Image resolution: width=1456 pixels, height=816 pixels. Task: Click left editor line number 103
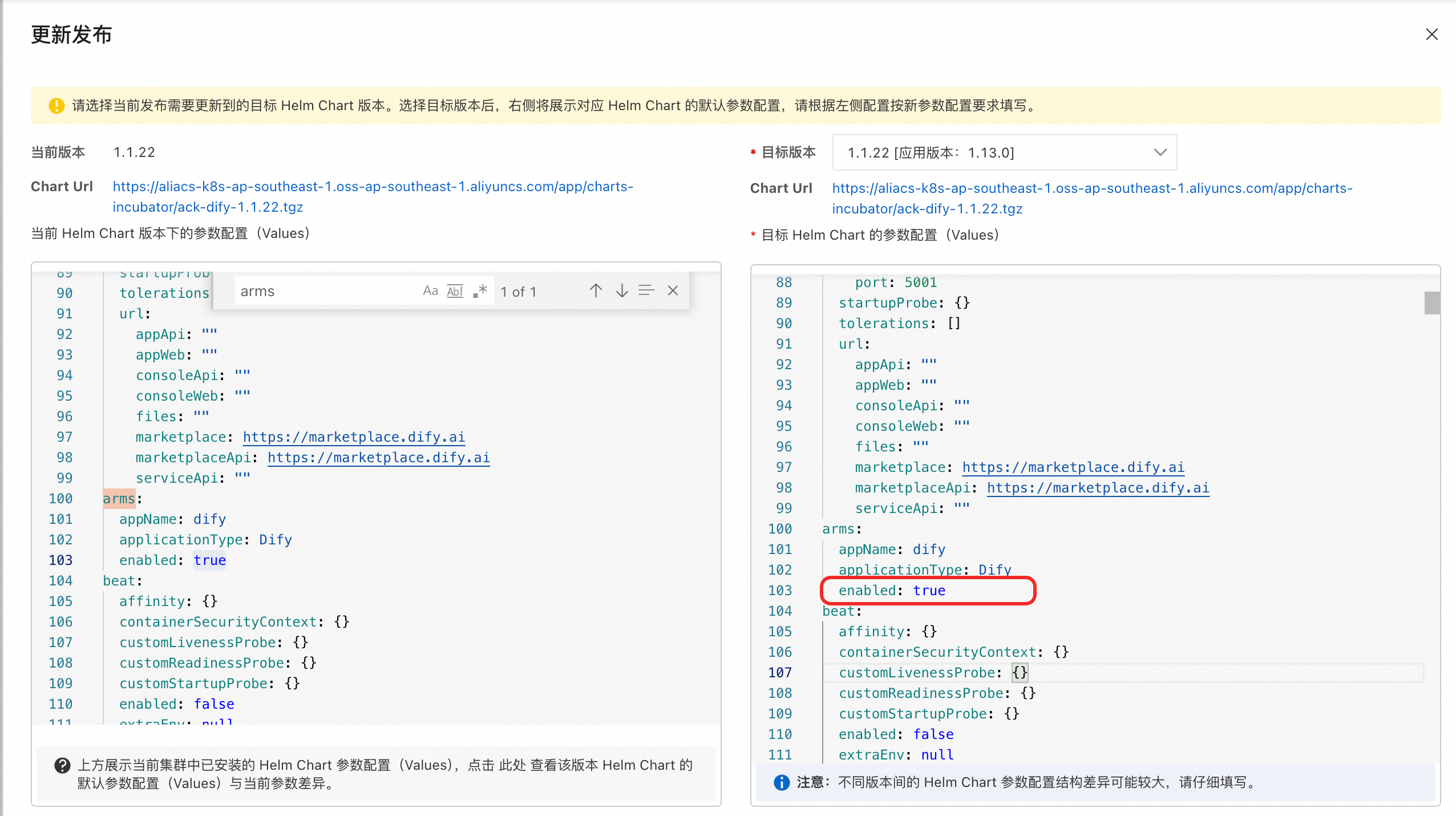point(60,560)
